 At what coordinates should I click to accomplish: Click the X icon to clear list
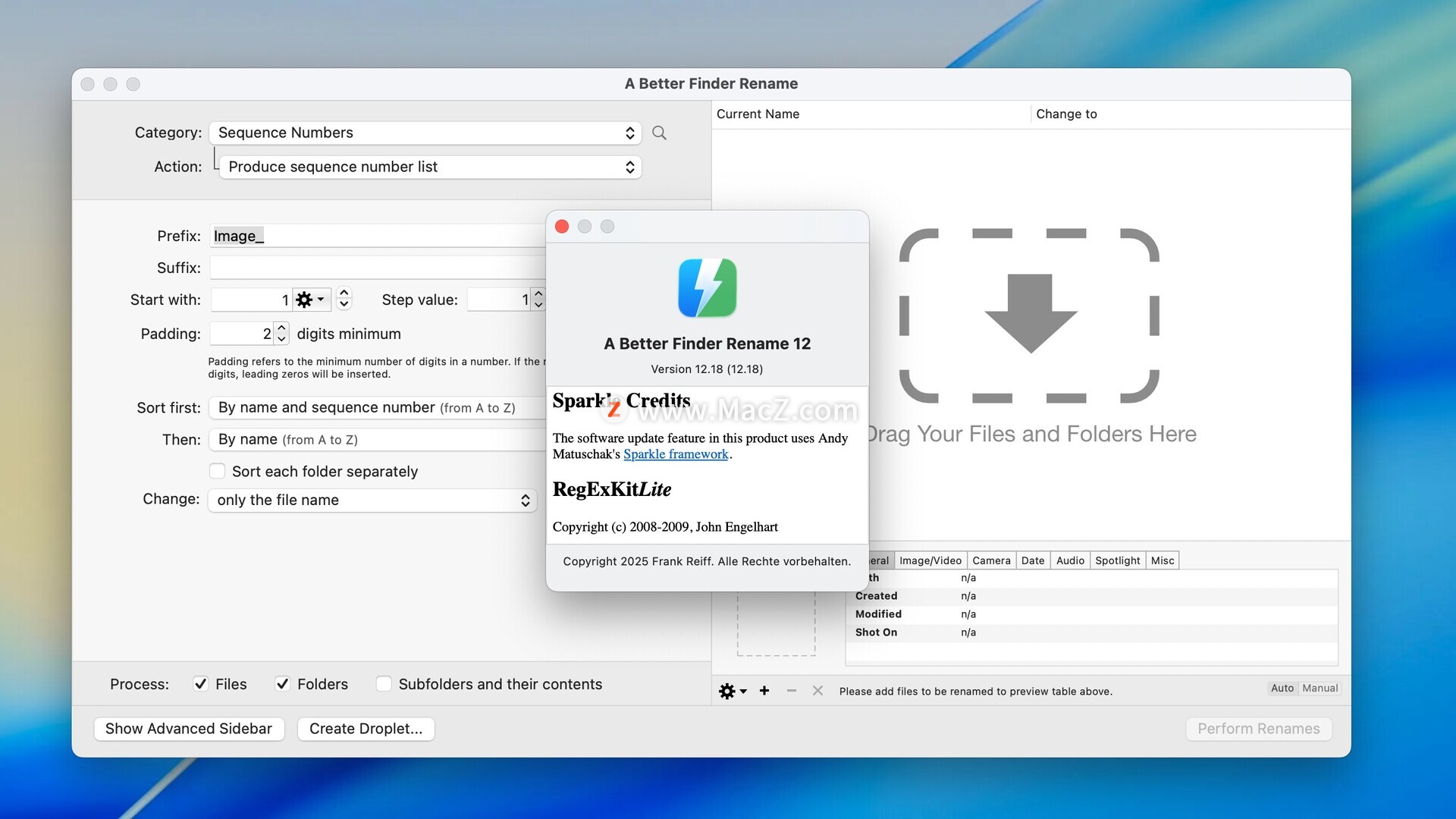click(x=817, y=691)
